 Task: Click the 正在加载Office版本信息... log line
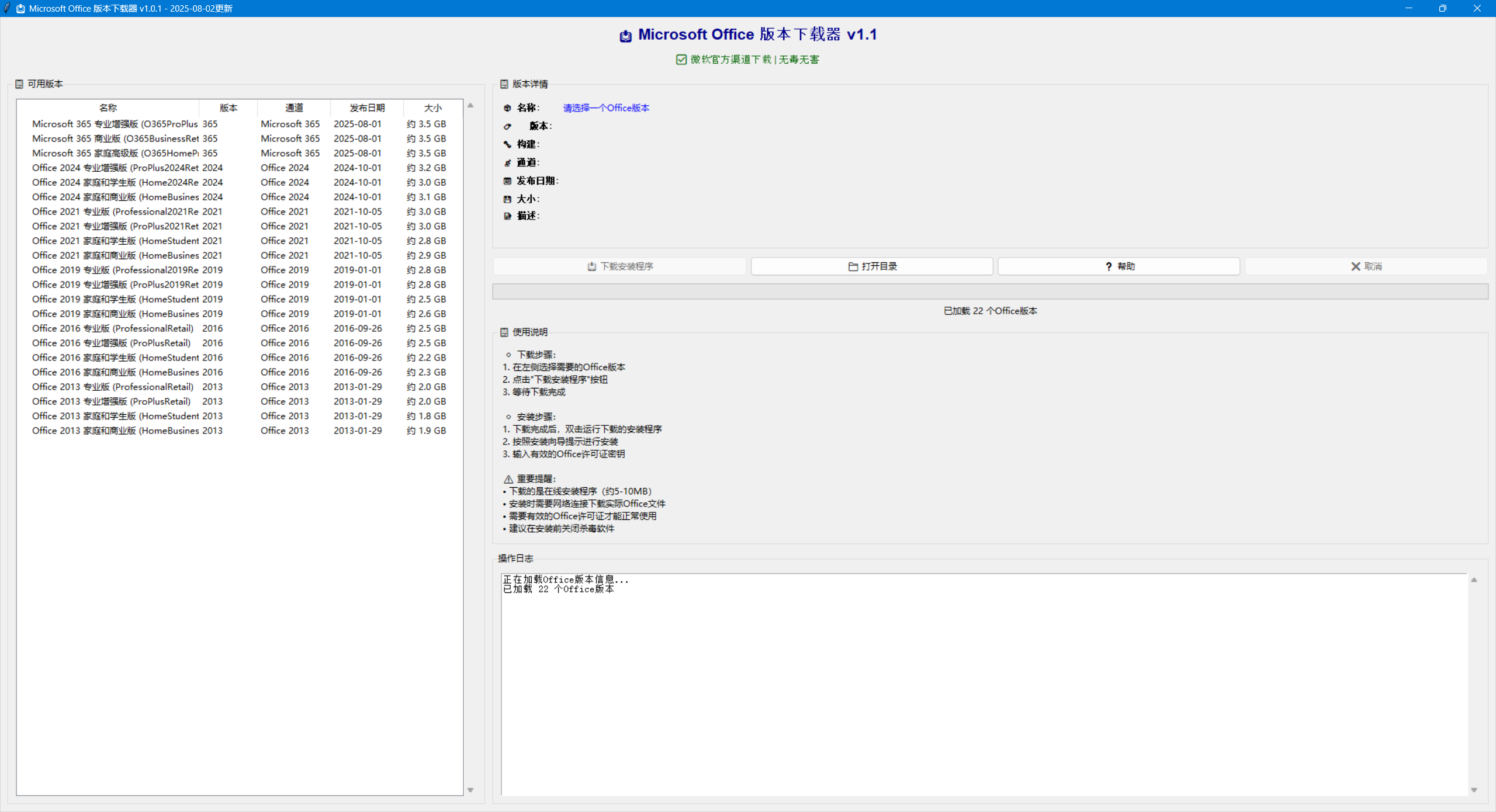click(565, 579)
